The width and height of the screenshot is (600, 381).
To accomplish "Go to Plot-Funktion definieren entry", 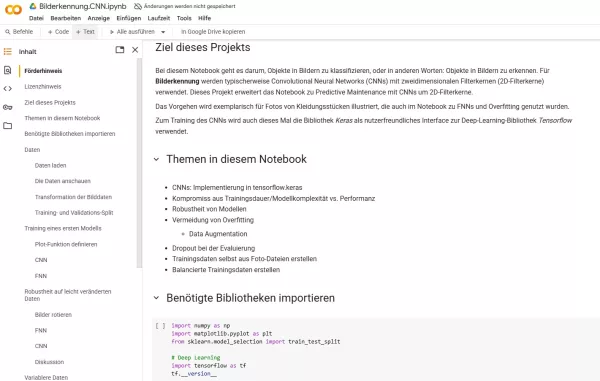I will 66,244.
